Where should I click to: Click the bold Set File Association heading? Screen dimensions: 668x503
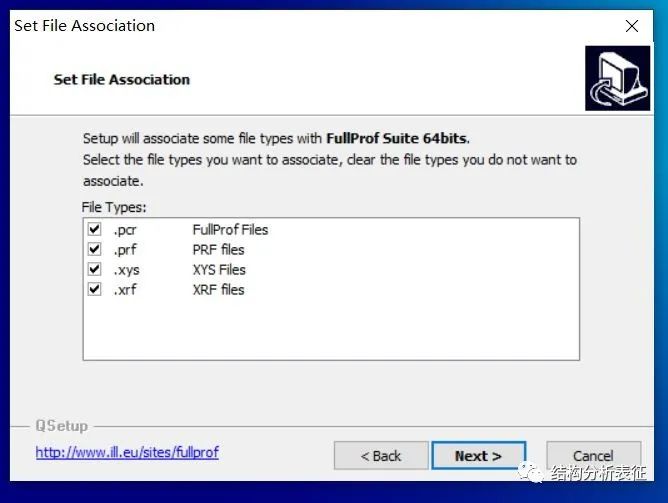pos(121,80)
